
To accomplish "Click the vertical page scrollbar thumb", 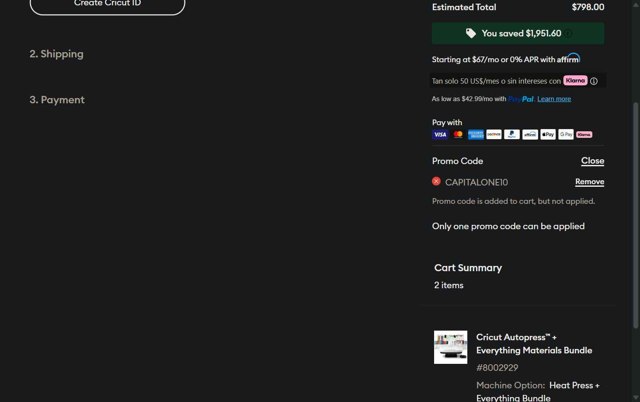I will (x=635, y=215).
